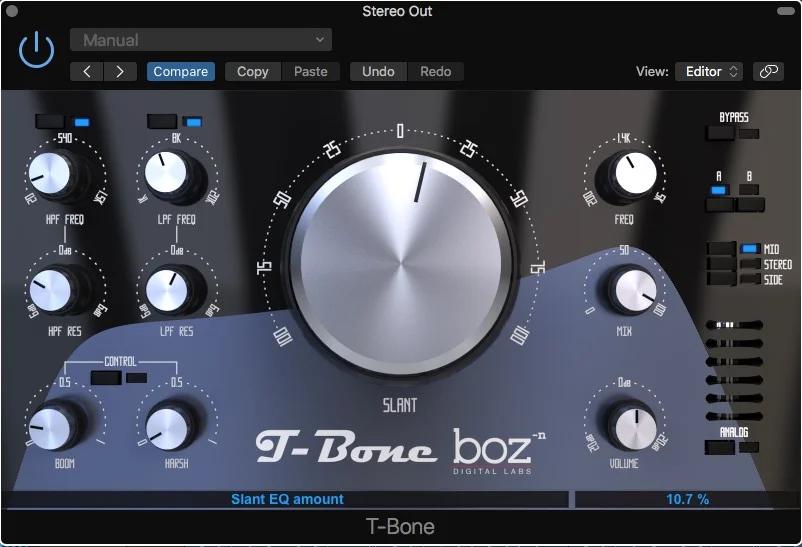Click the Redo button

pos(436,72)
